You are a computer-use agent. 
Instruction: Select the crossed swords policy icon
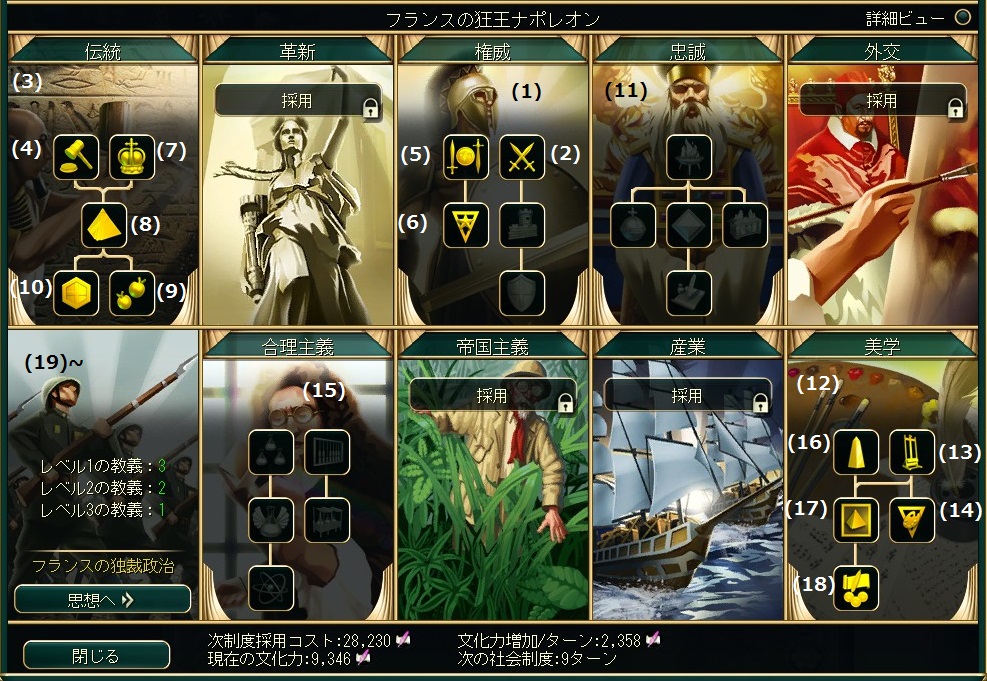522,157
